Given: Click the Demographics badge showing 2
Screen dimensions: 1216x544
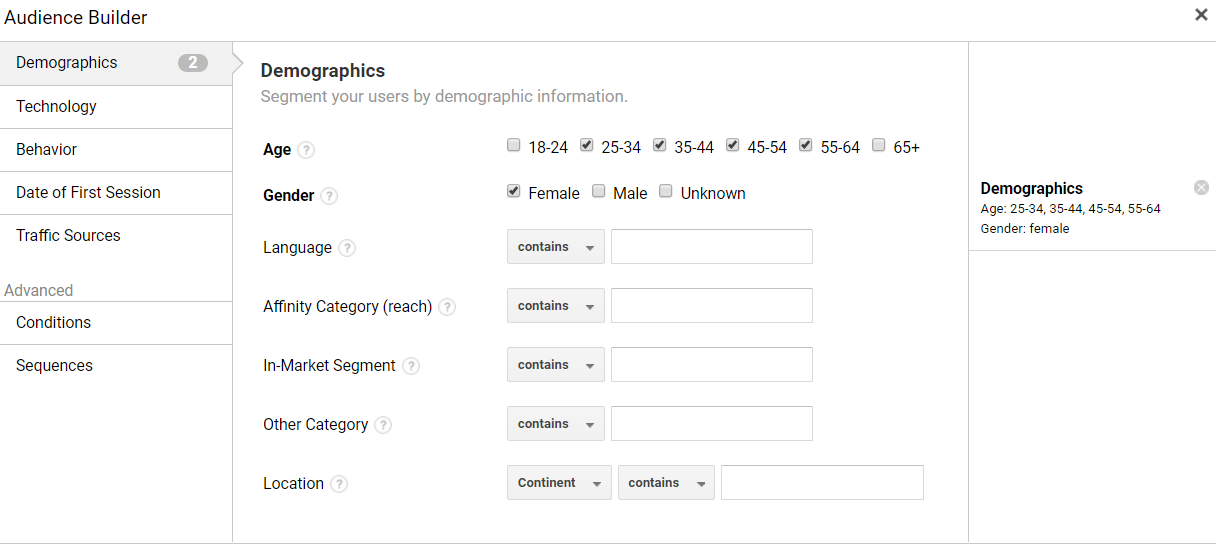Looking at the screenshot, I should (193, 63).
